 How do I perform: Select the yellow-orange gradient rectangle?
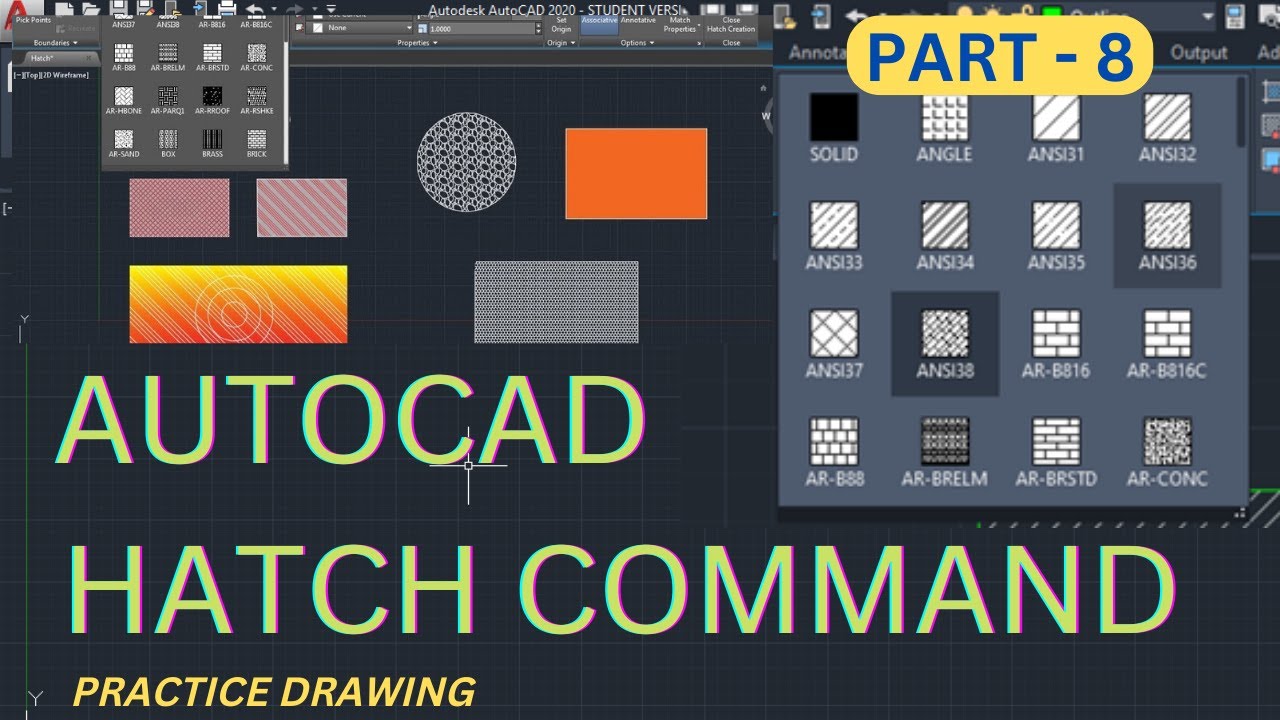[238, 304]
